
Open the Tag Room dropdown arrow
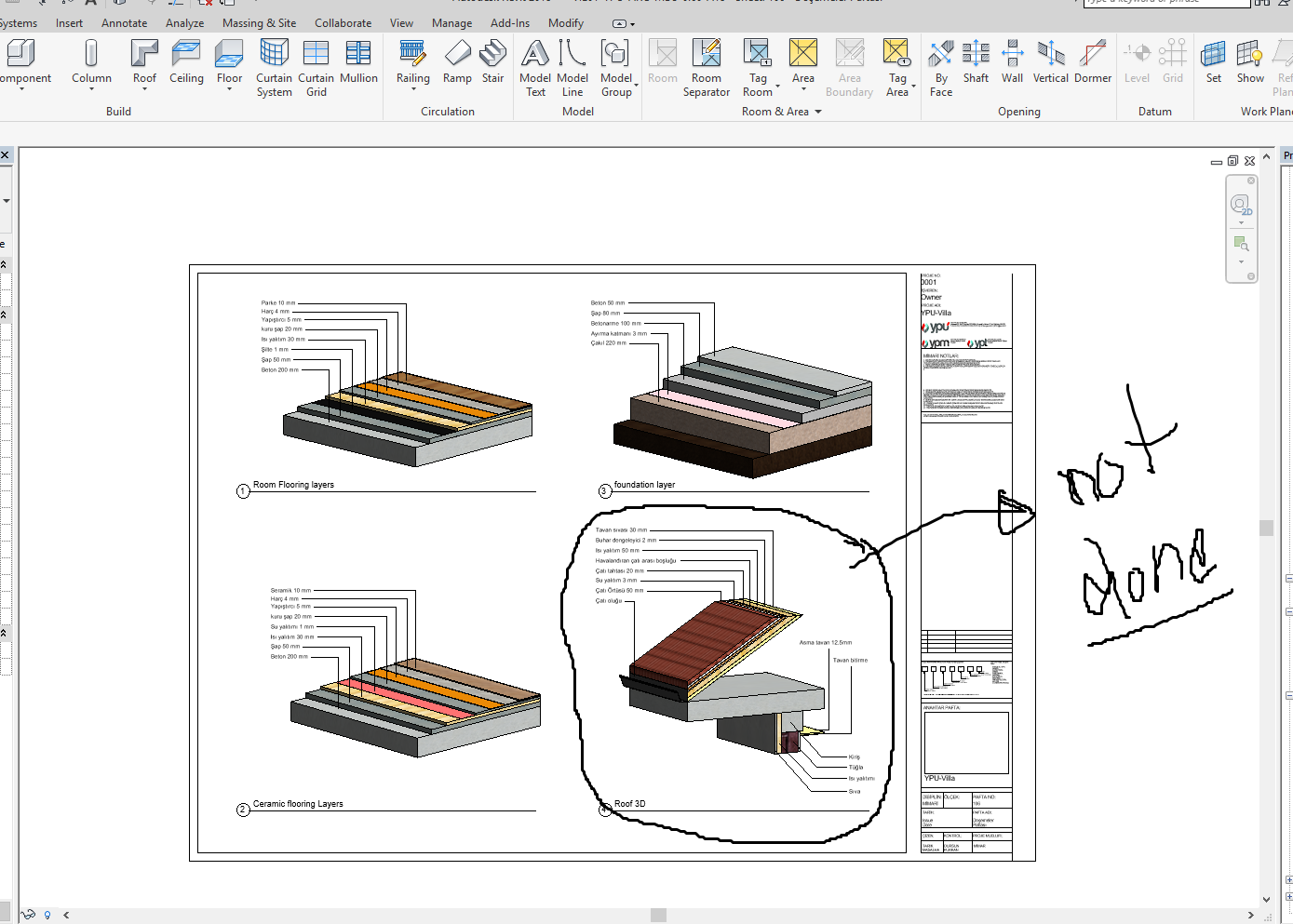[777, 87]
